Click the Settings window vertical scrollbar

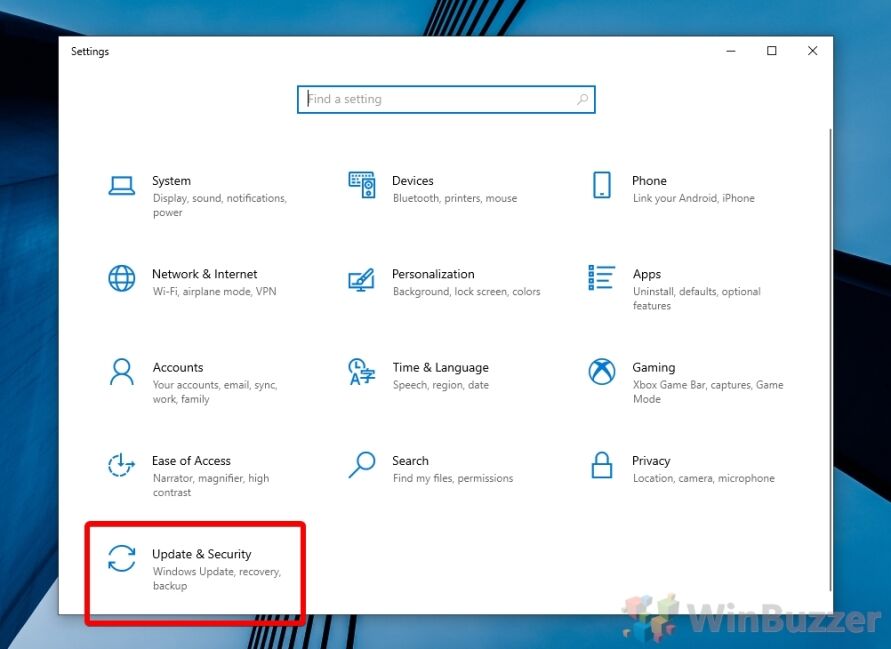click(830, 360)
